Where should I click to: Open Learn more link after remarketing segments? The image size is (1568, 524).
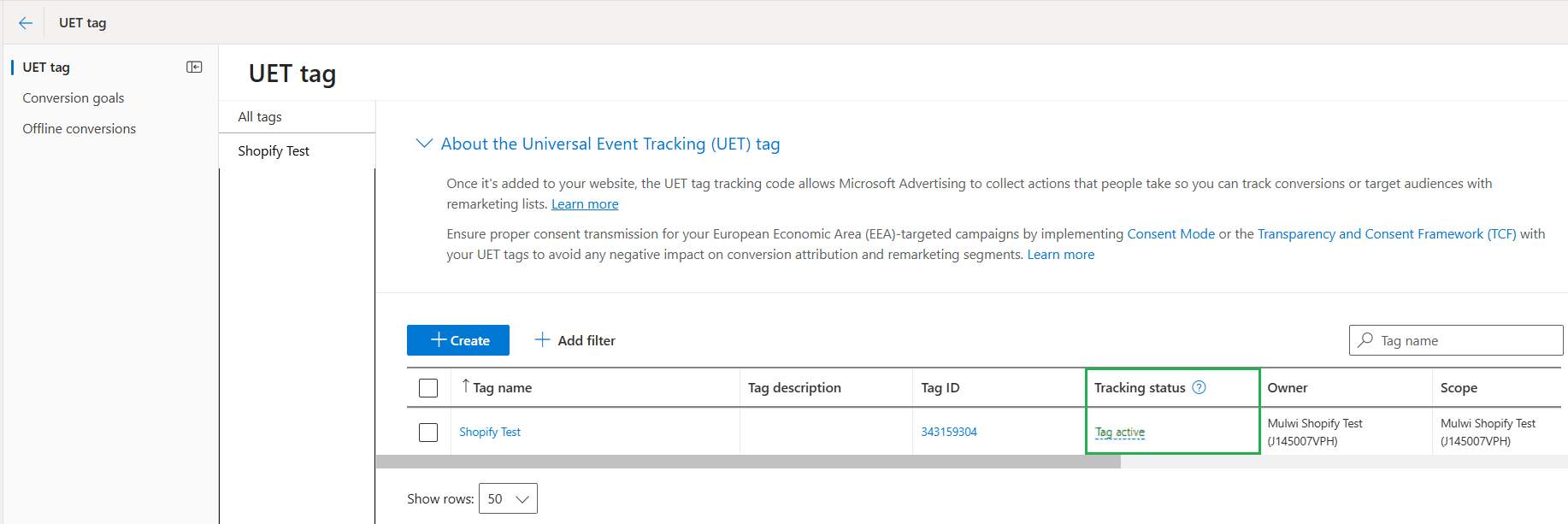click(x=1060, y=254)
